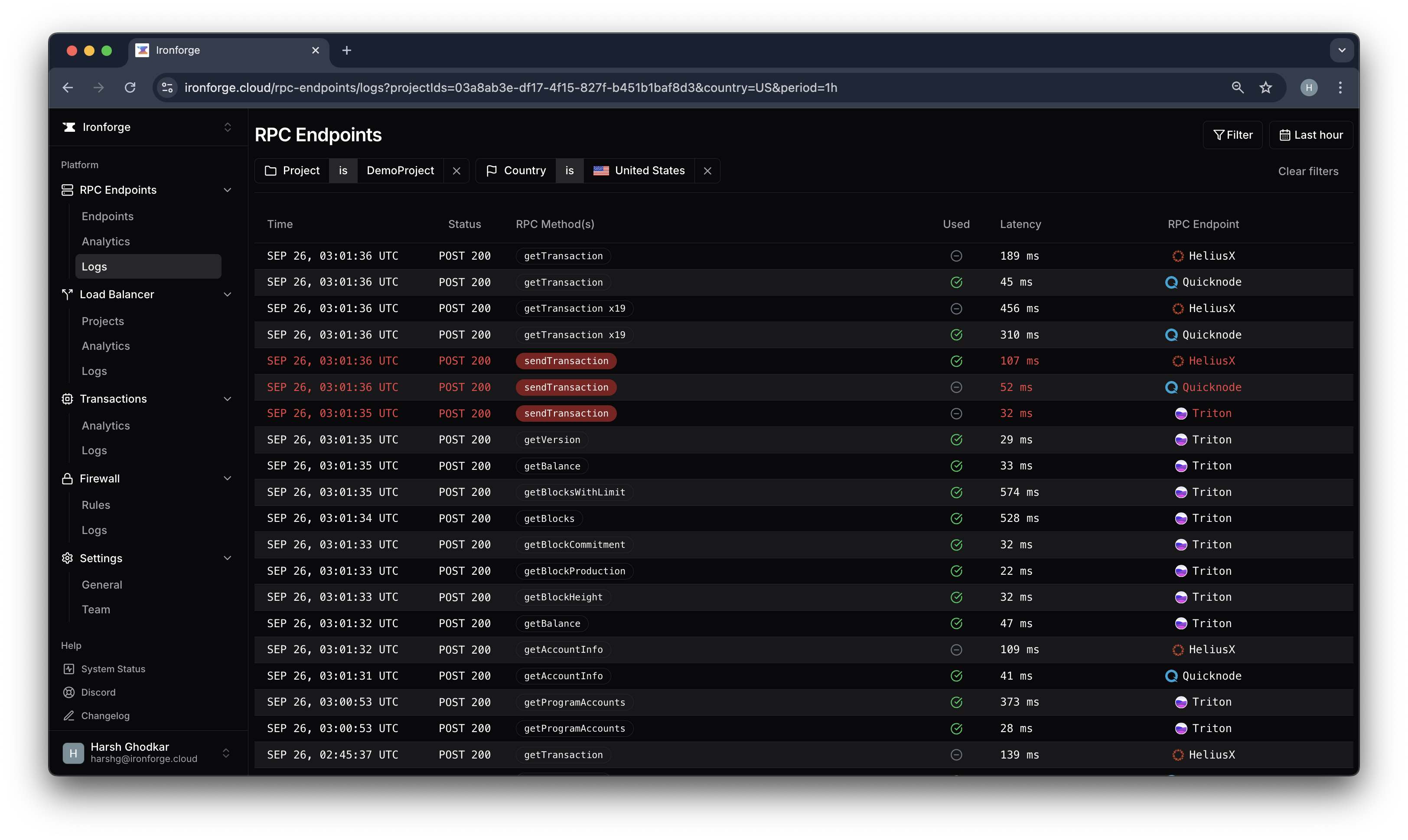Reload the page
1408x840 pixels.
tap(130, 88)
